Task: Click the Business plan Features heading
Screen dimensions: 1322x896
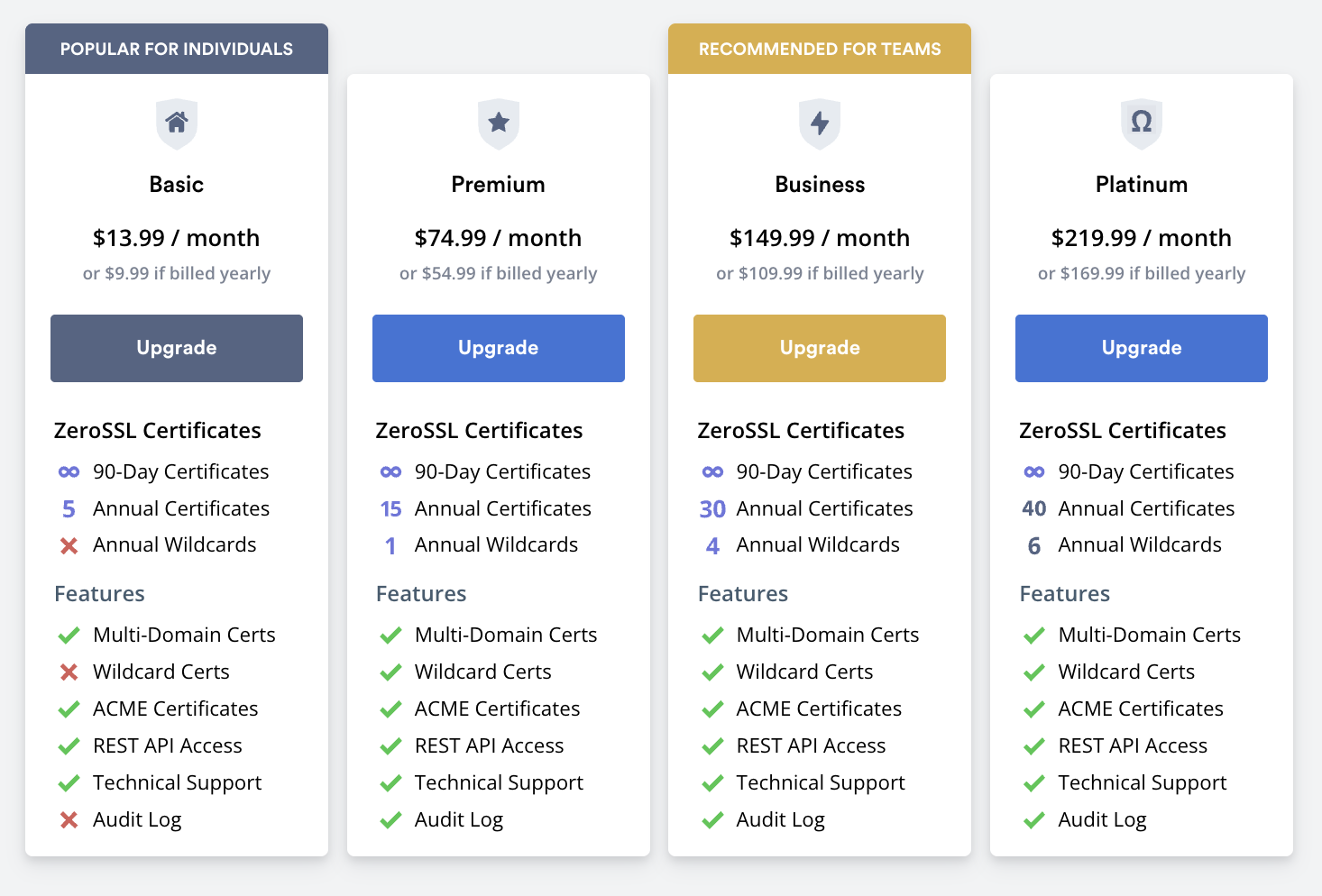Action: pyautogui.click(x=743, y=594)
